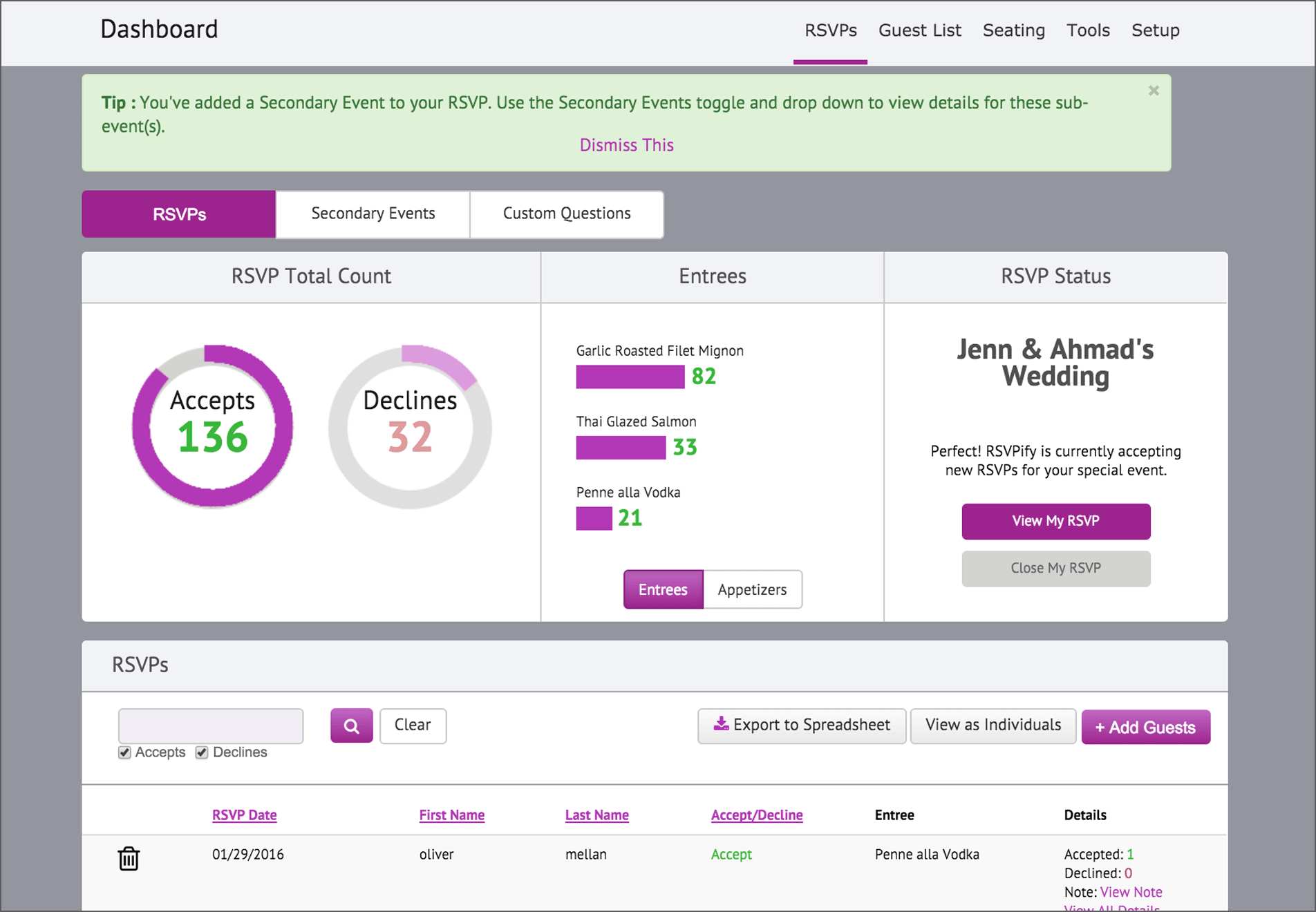The height and width of the screenshot is (912, 1316).
Task: Click the Dashboard heading
Action: coord(159,29)
